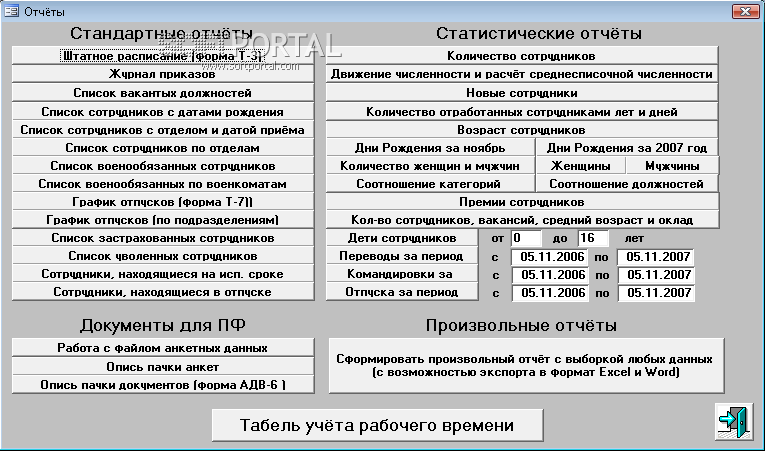Click the Документы для ПФ heading

(162, 325)
